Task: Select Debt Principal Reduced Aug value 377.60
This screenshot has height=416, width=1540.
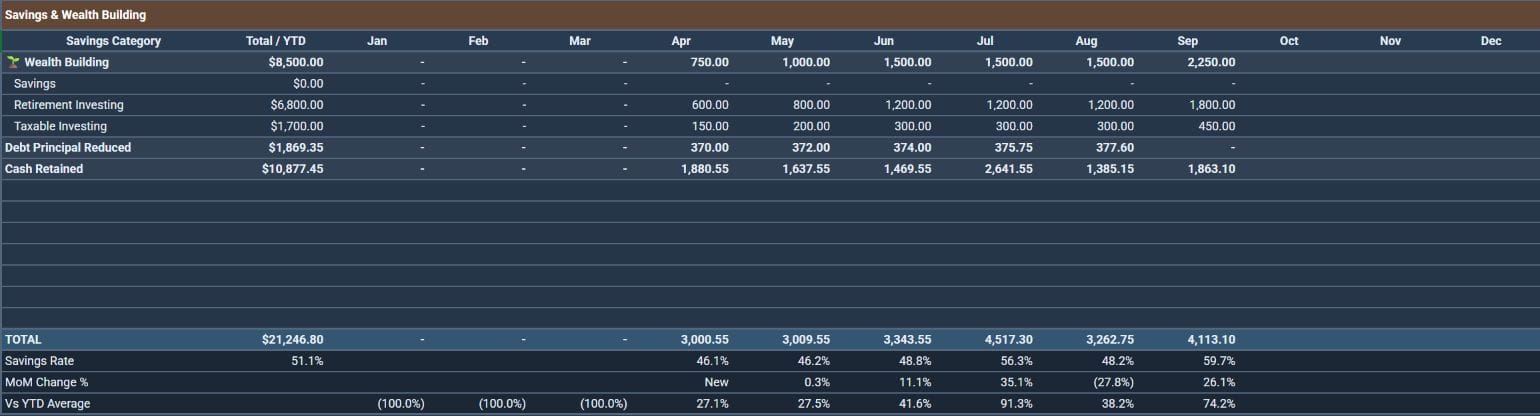Action: coord(1115,148)
